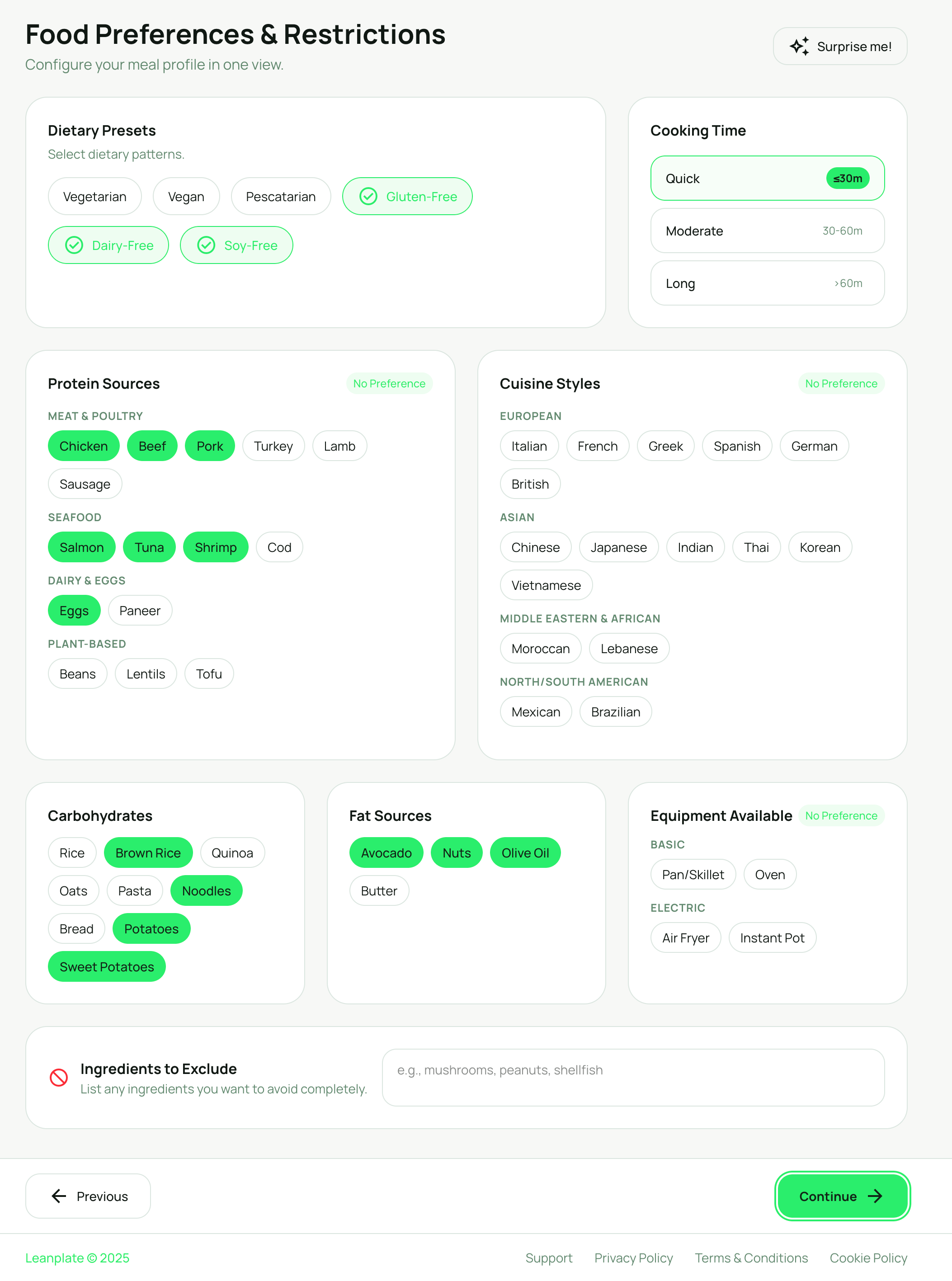Choose Moderate 30-60m cooking time

pos(767,231)
